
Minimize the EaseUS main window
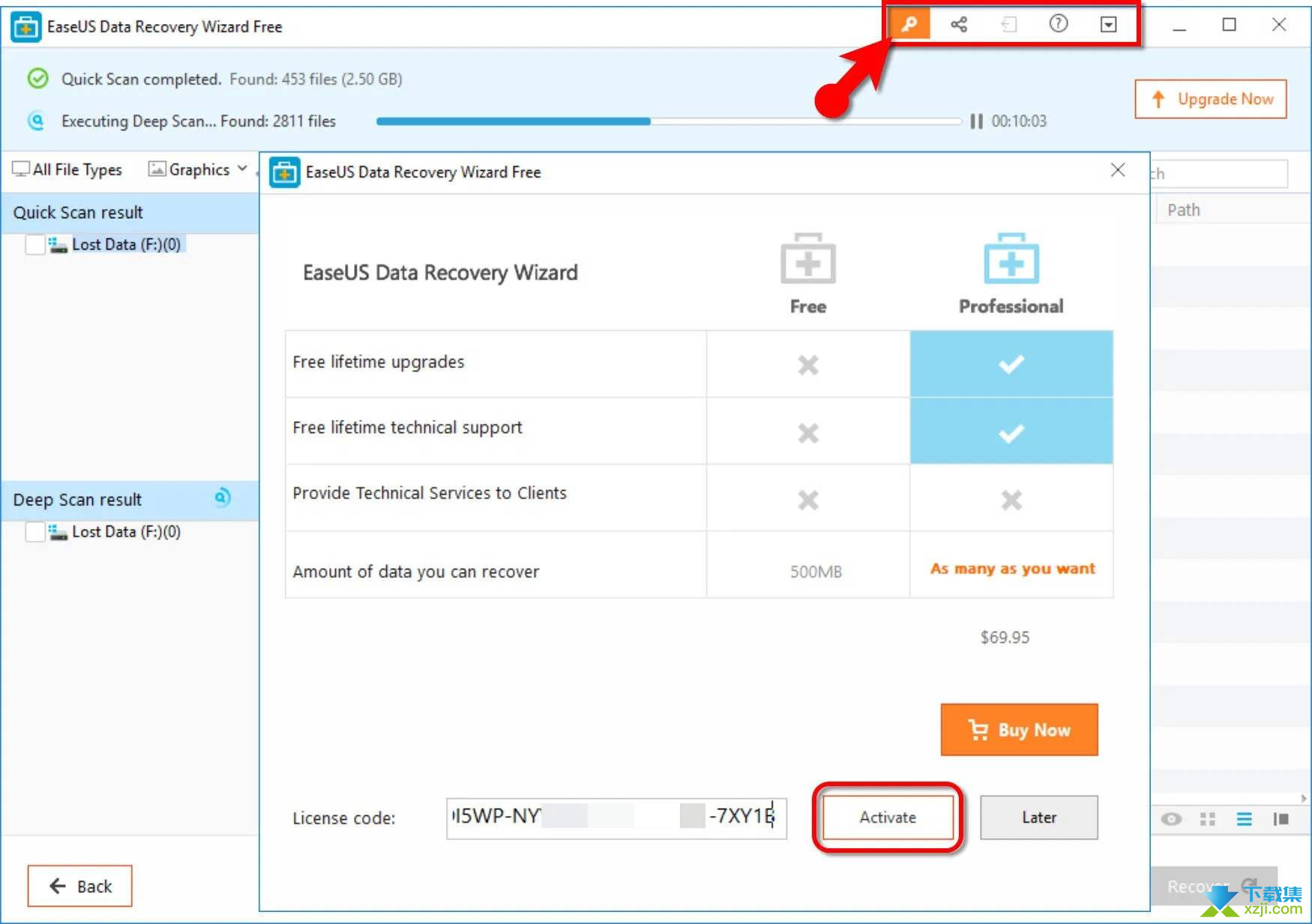[1179, 25]
